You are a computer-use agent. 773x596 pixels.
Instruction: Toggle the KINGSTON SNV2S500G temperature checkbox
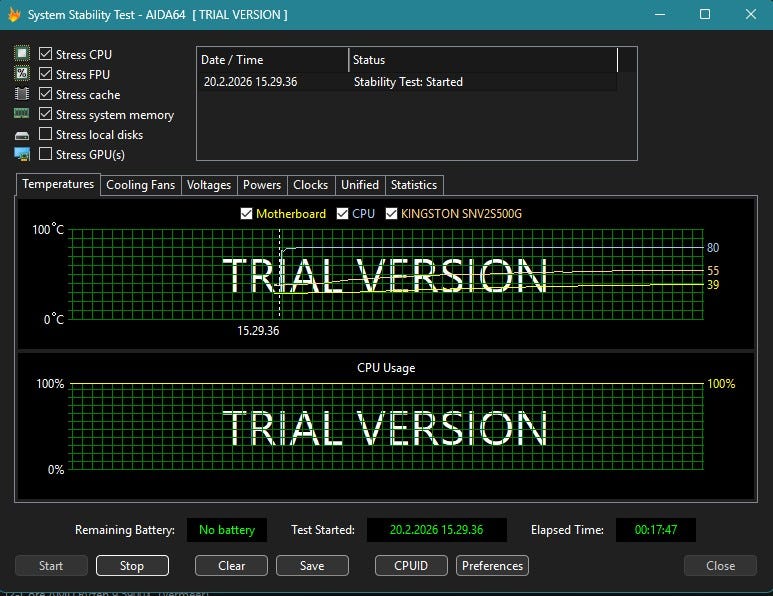pos(392,214)
